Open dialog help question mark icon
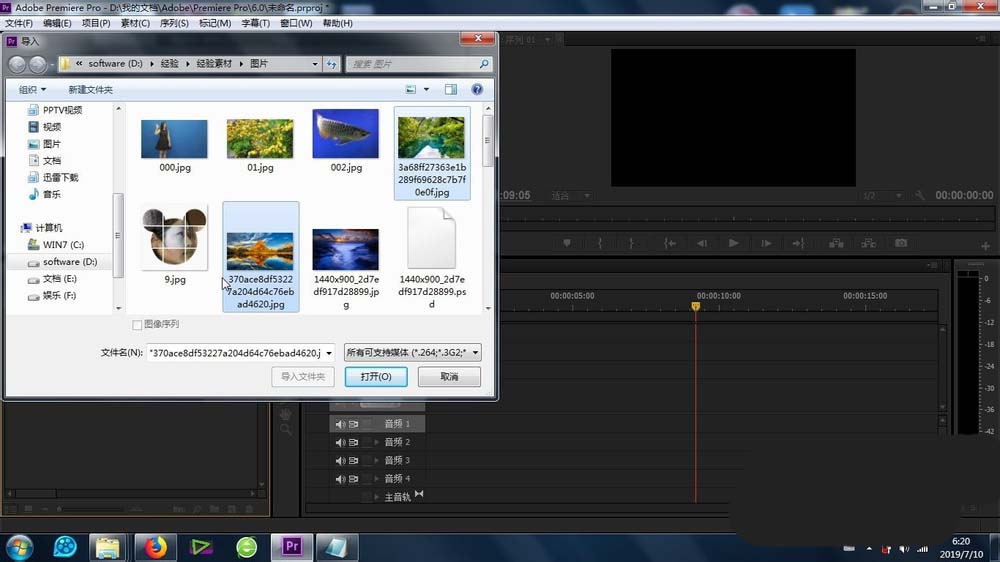1000x562 pixels. click(476, 89)
